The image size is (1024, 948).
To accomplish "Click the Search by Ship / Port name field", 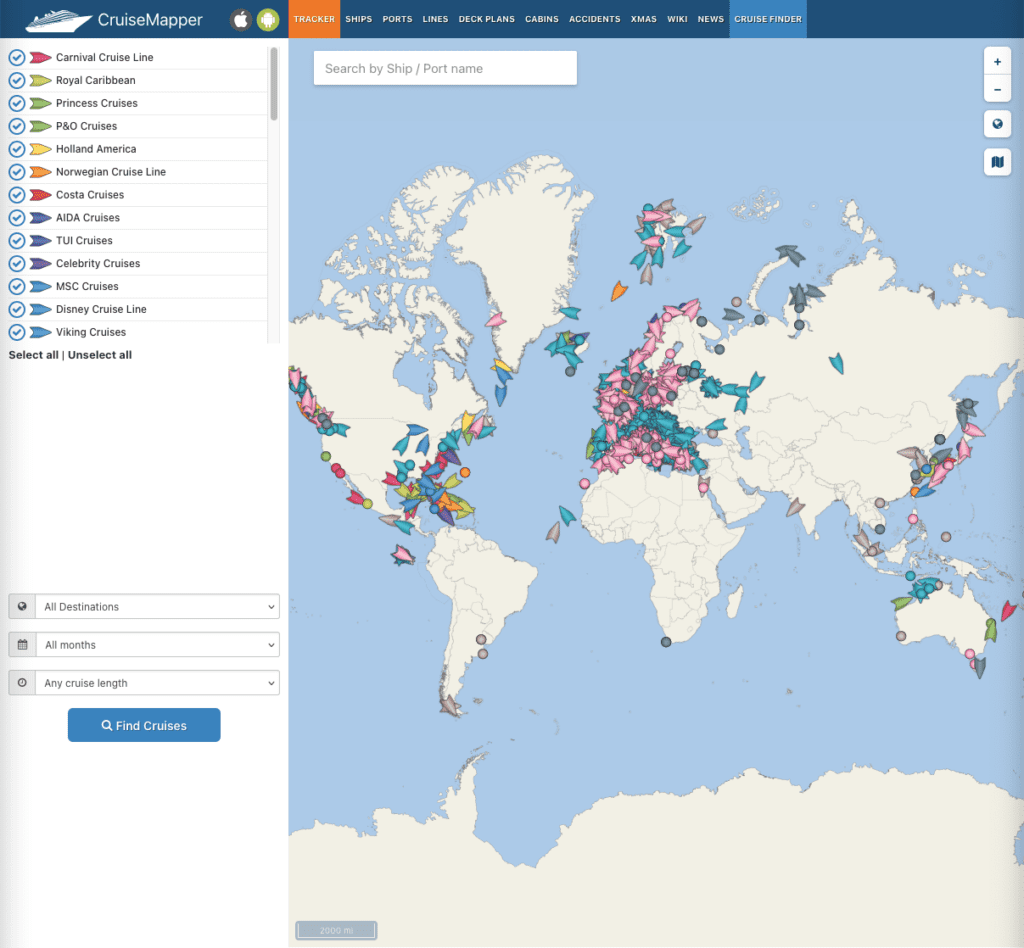I will (x=444, y=68).
